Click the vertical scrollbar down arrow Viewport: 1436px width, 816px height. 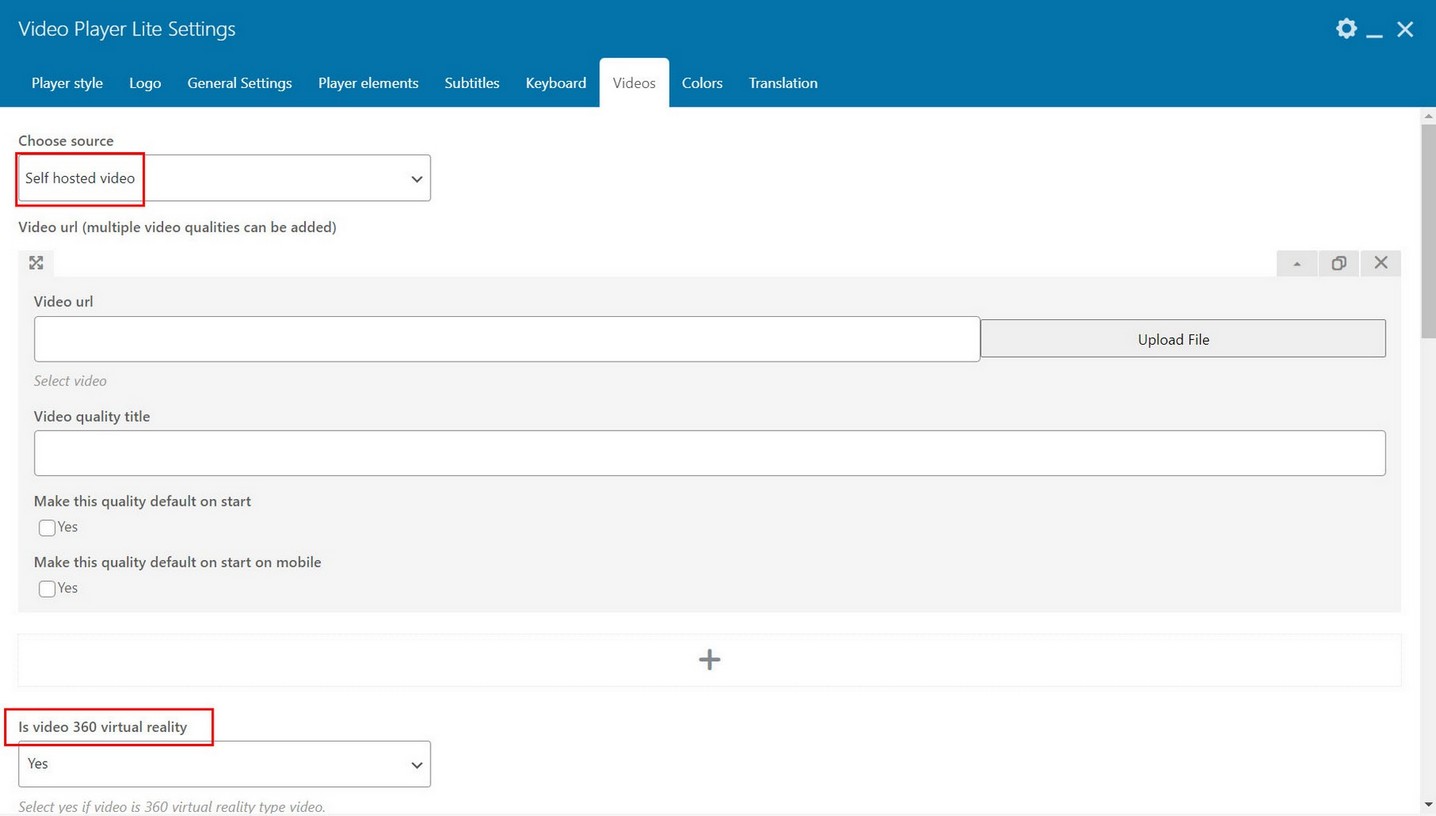(x=1428, y=804)
